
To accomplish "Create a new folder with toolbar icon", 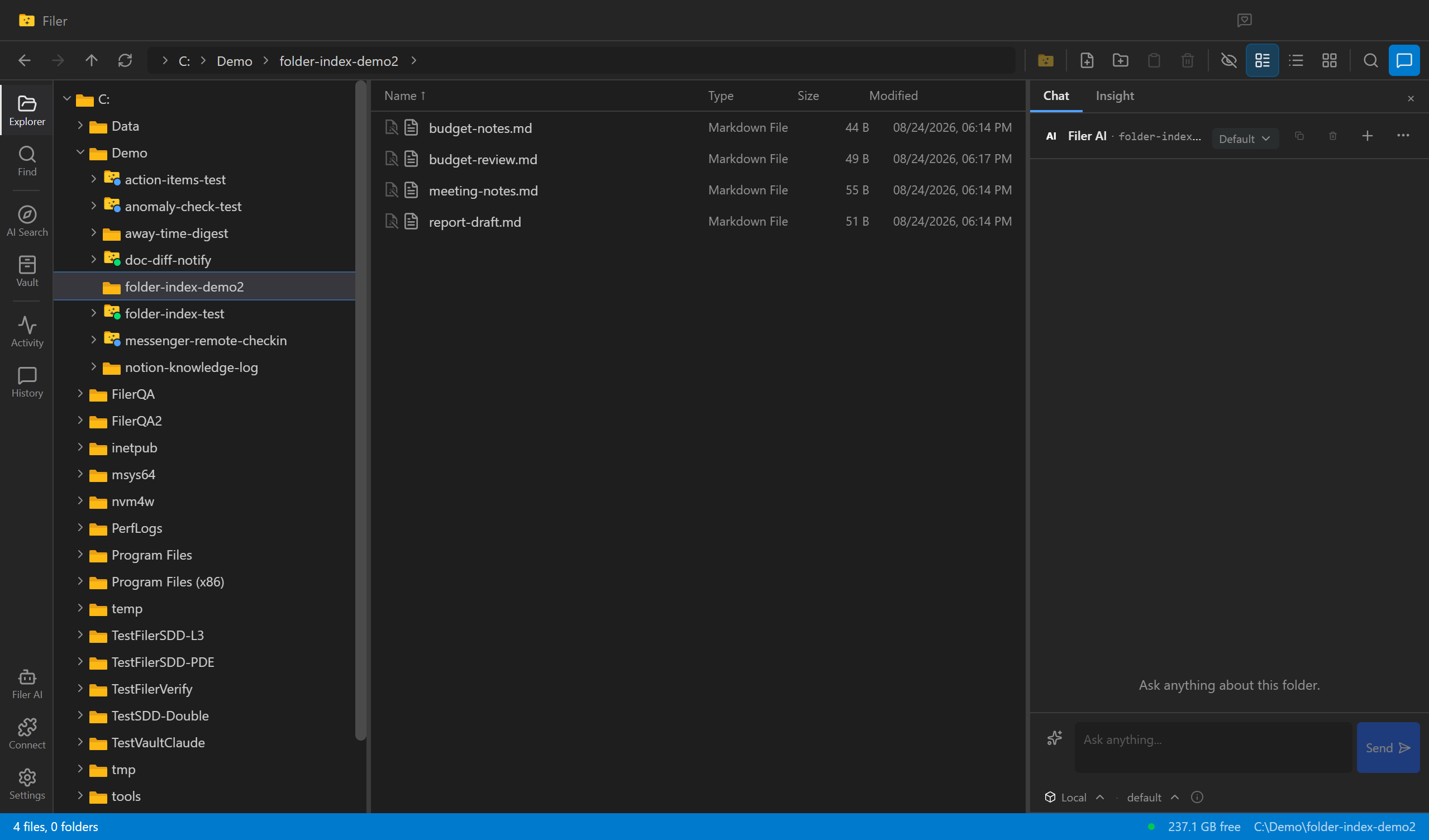I will pos(1120,61).
